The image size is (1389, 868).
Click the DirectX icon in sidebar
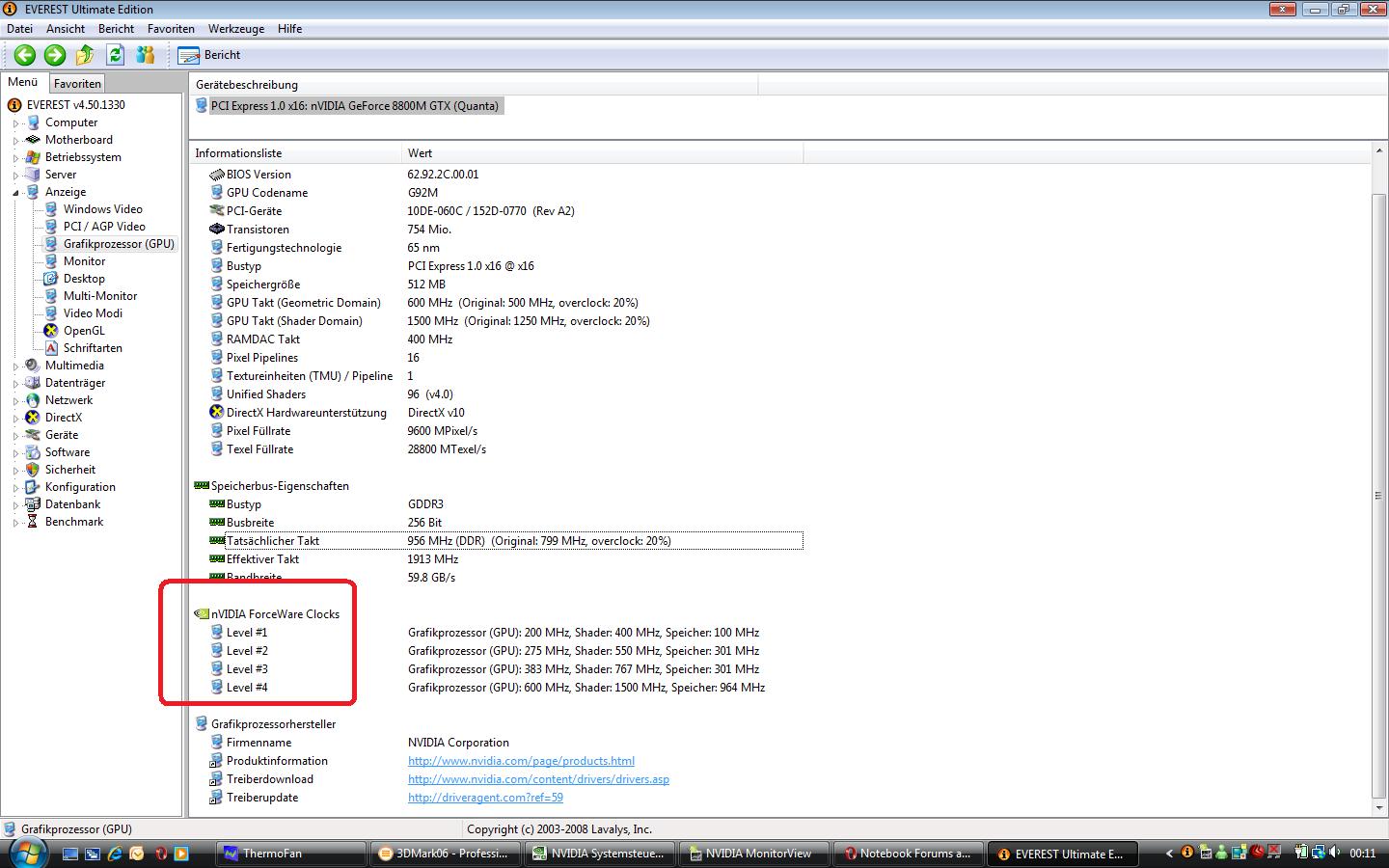tap(33, 418)
